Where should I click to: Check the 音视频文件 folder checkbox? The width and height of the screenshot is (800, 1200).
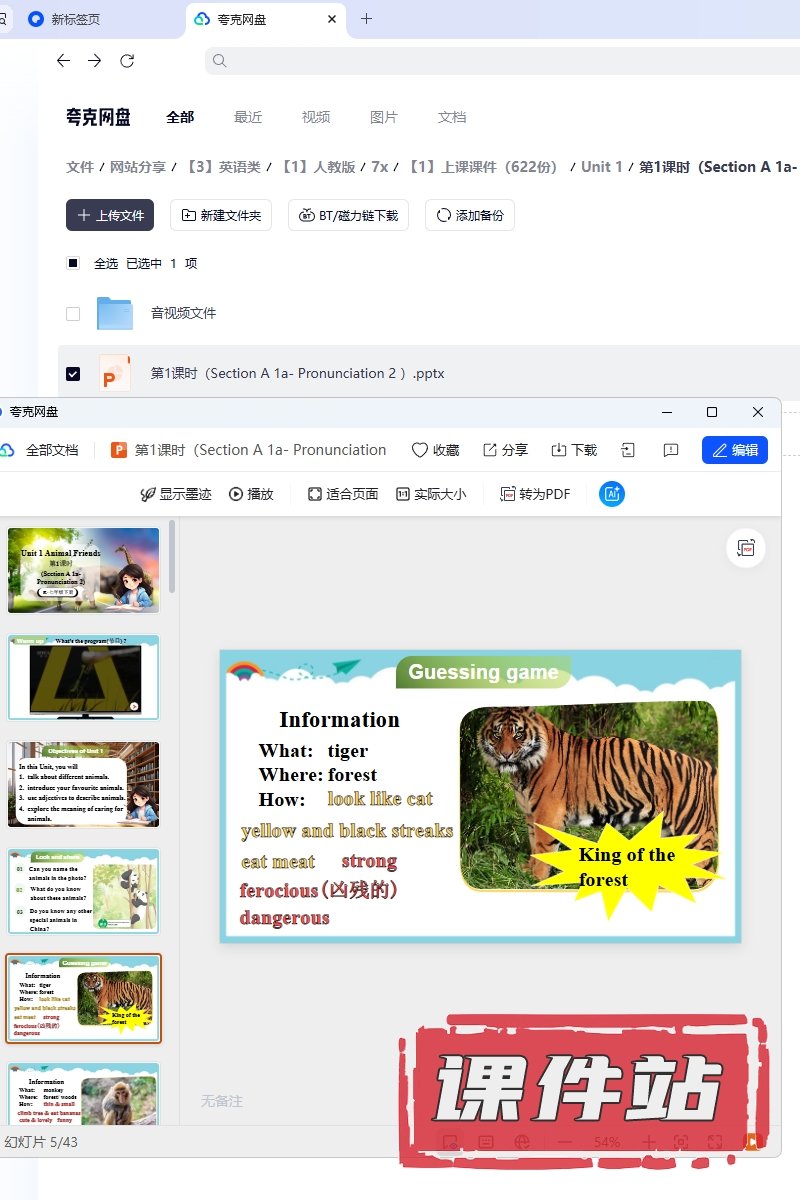(x=73, y=313)
